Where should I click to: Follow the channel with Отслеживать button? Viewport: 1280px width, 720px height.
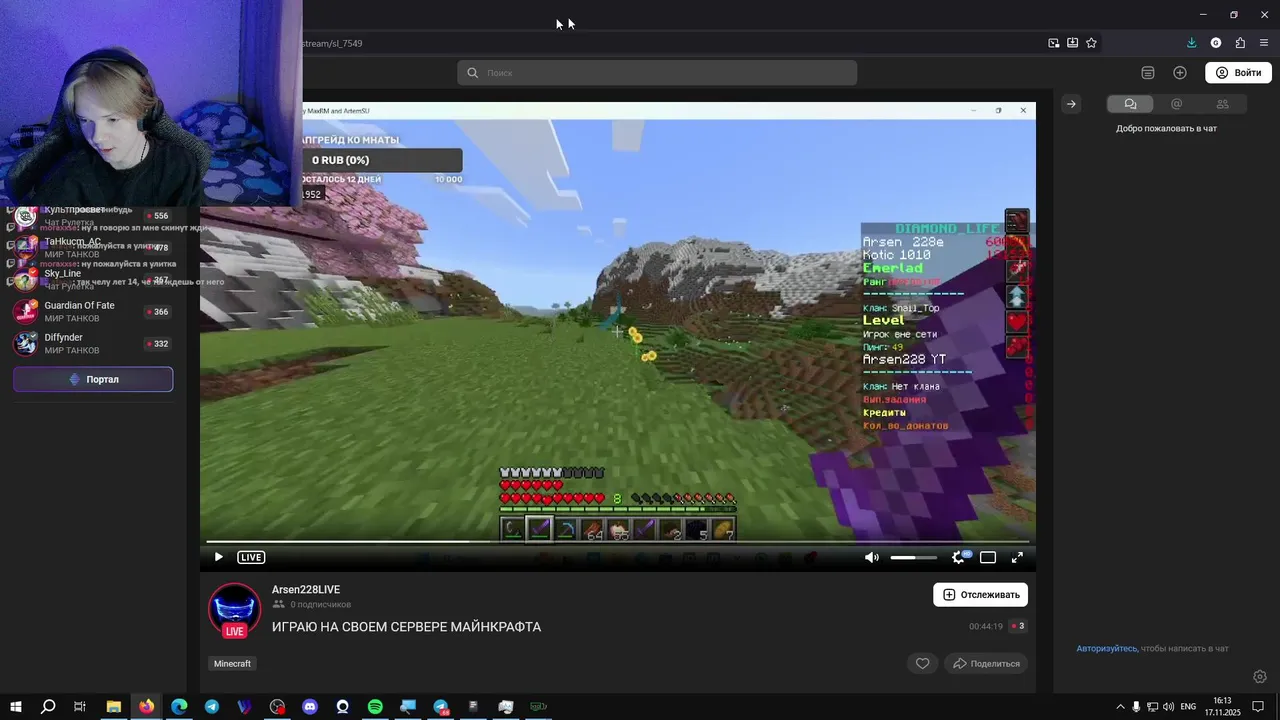coord(981,594)
